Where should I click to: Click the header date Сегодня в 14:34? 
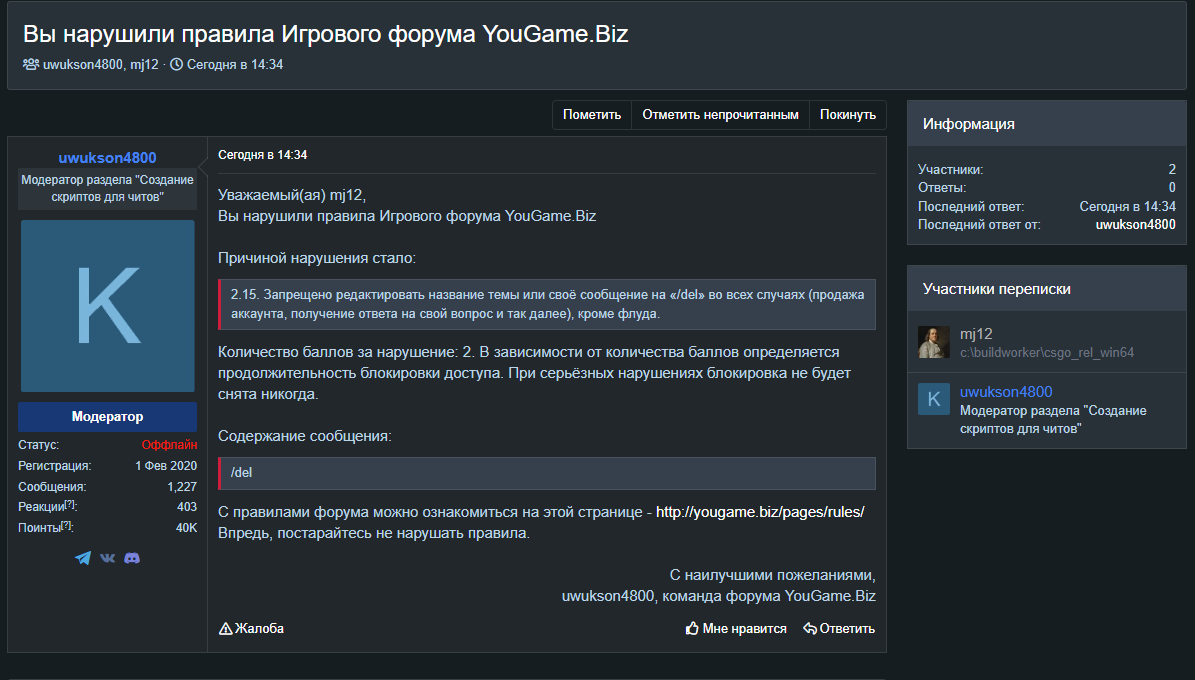tap(235, 65)
